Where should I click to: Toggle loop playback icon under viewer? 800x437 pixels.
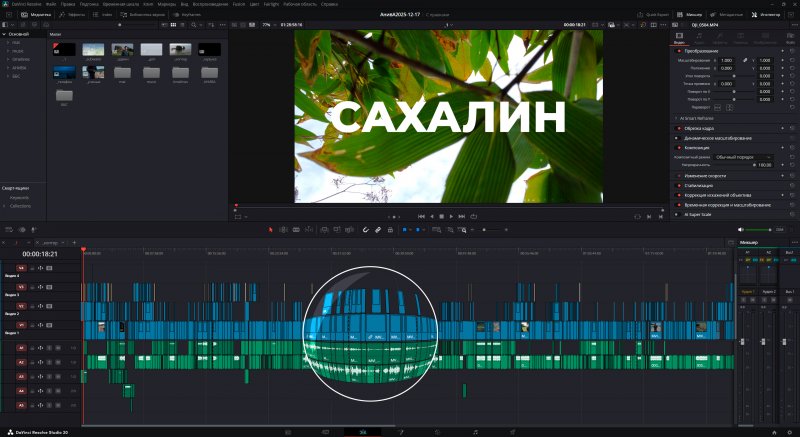[473, 217]
